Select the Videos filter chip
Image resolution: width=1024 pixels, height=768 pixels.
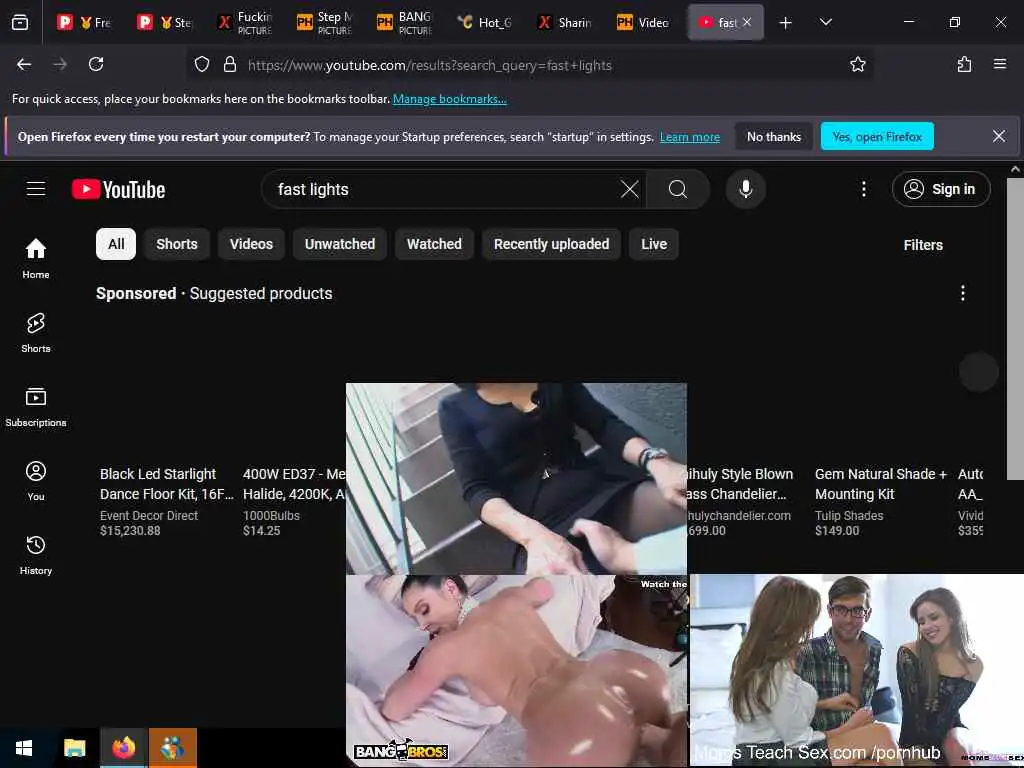click(251, 244)
